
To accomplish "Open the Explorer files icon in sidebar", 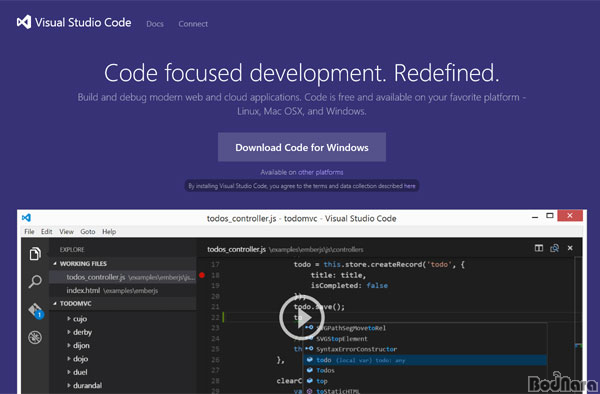I will click(x=35, y=254).
